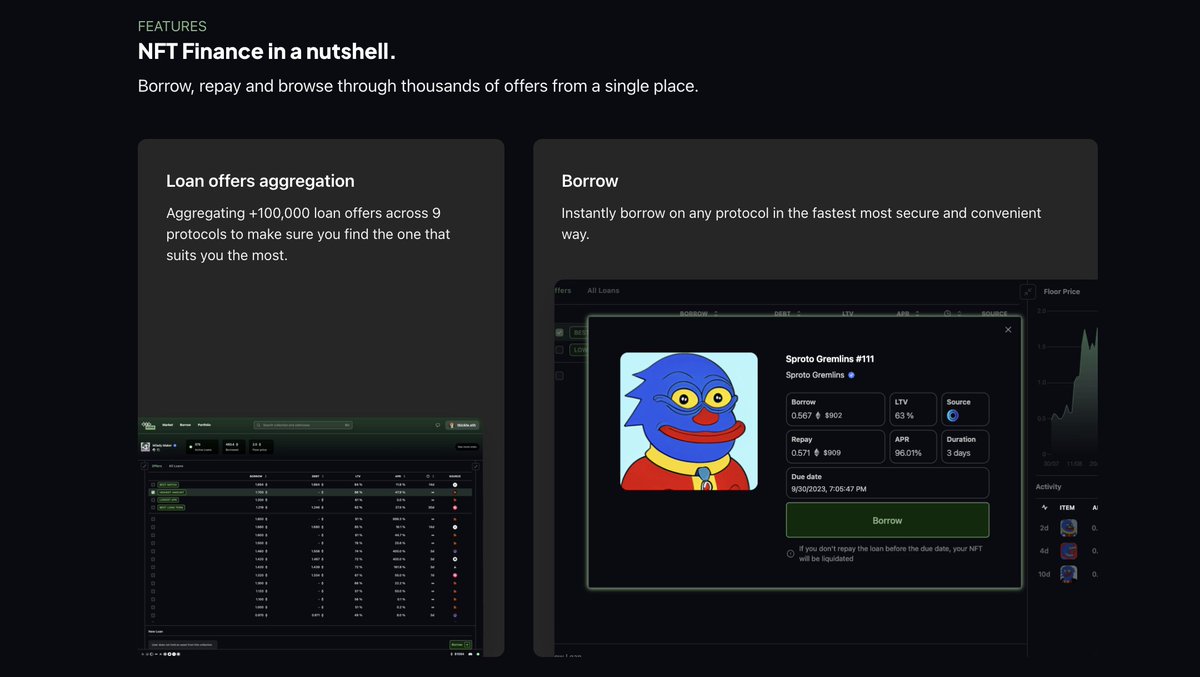Open the Sproto Gremlins collection link
The image size is (1200, 677).
pyautogui.click(x=815, y=375)
